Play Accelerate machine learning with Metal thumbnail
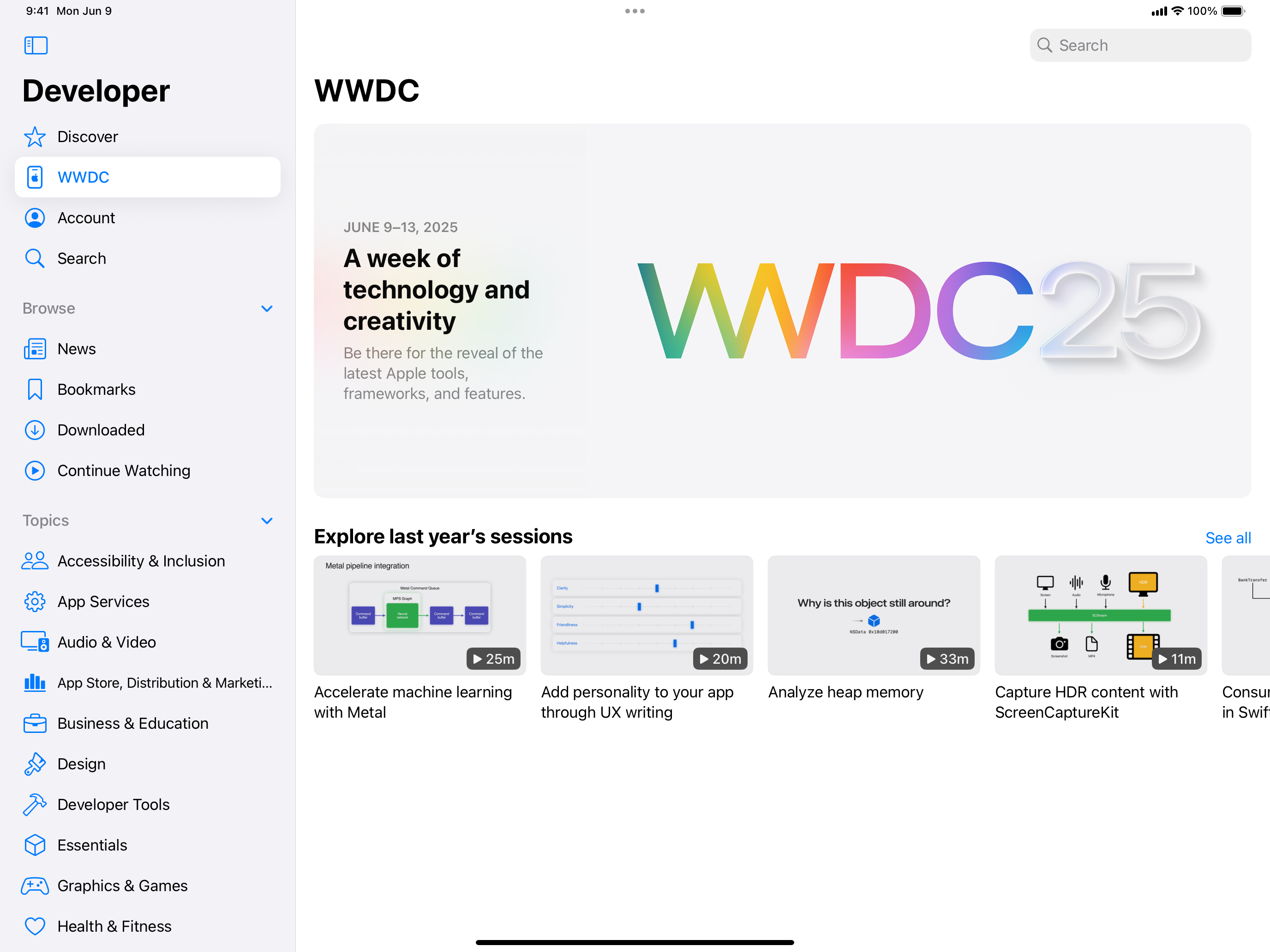 click(x=419, y=615)
